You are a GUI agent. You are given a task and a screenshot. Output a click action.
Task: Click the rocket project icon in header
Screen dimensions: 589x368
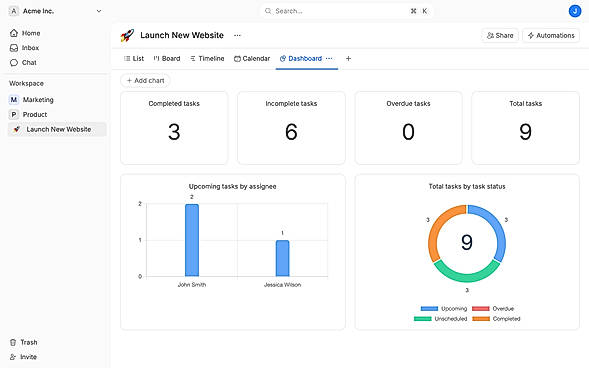tap(127, 35)
